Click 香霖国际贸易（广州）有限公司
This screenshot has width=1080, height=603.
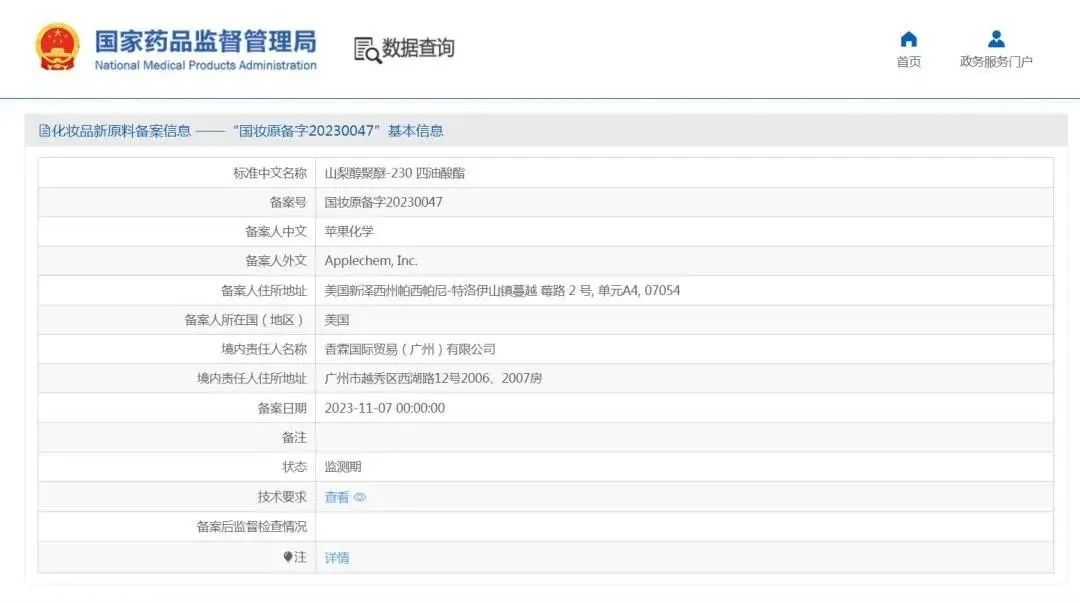[x=410, y=349]
